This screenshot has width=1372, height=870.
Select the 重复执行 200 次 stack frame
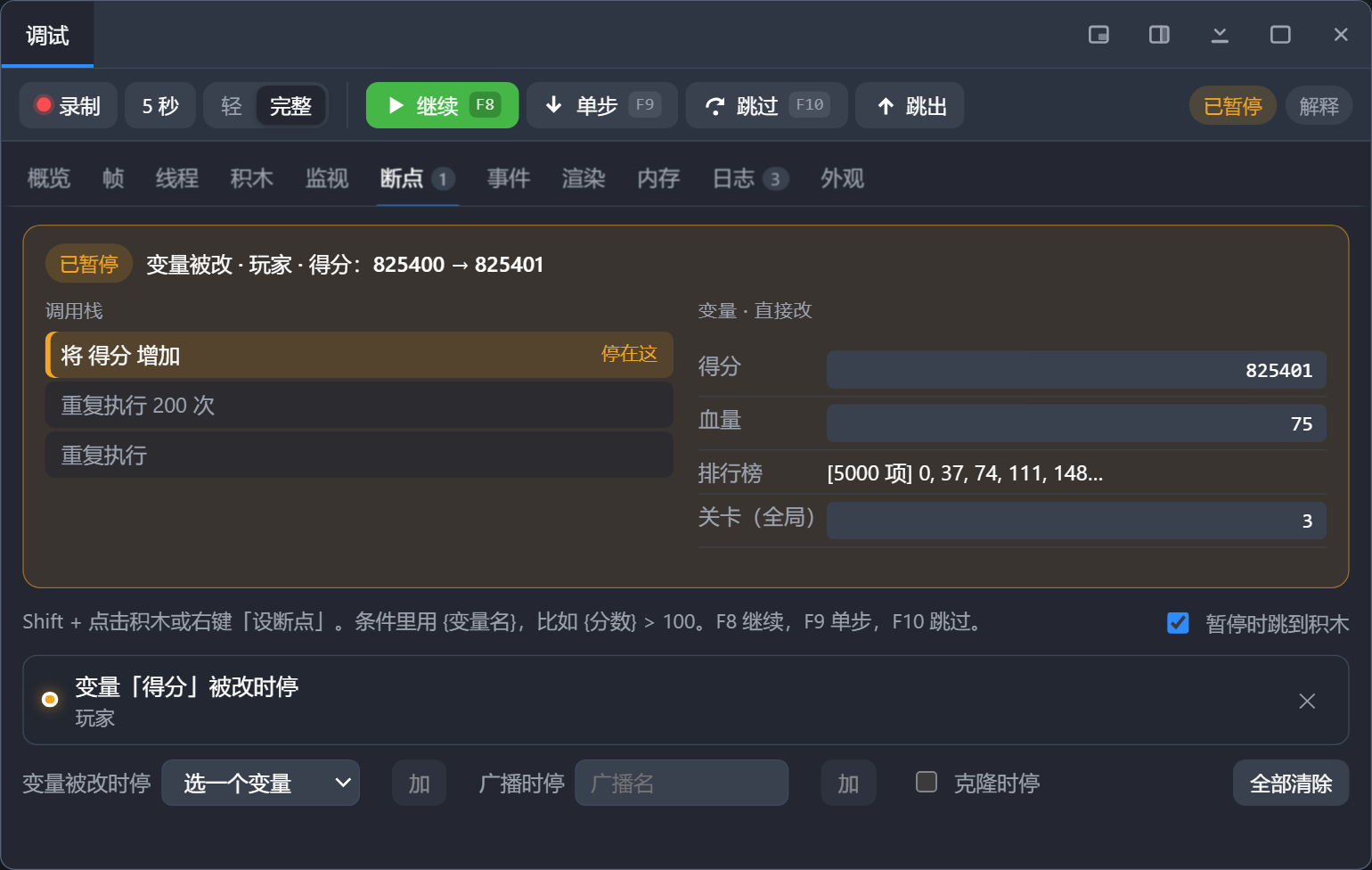[359, 405]
